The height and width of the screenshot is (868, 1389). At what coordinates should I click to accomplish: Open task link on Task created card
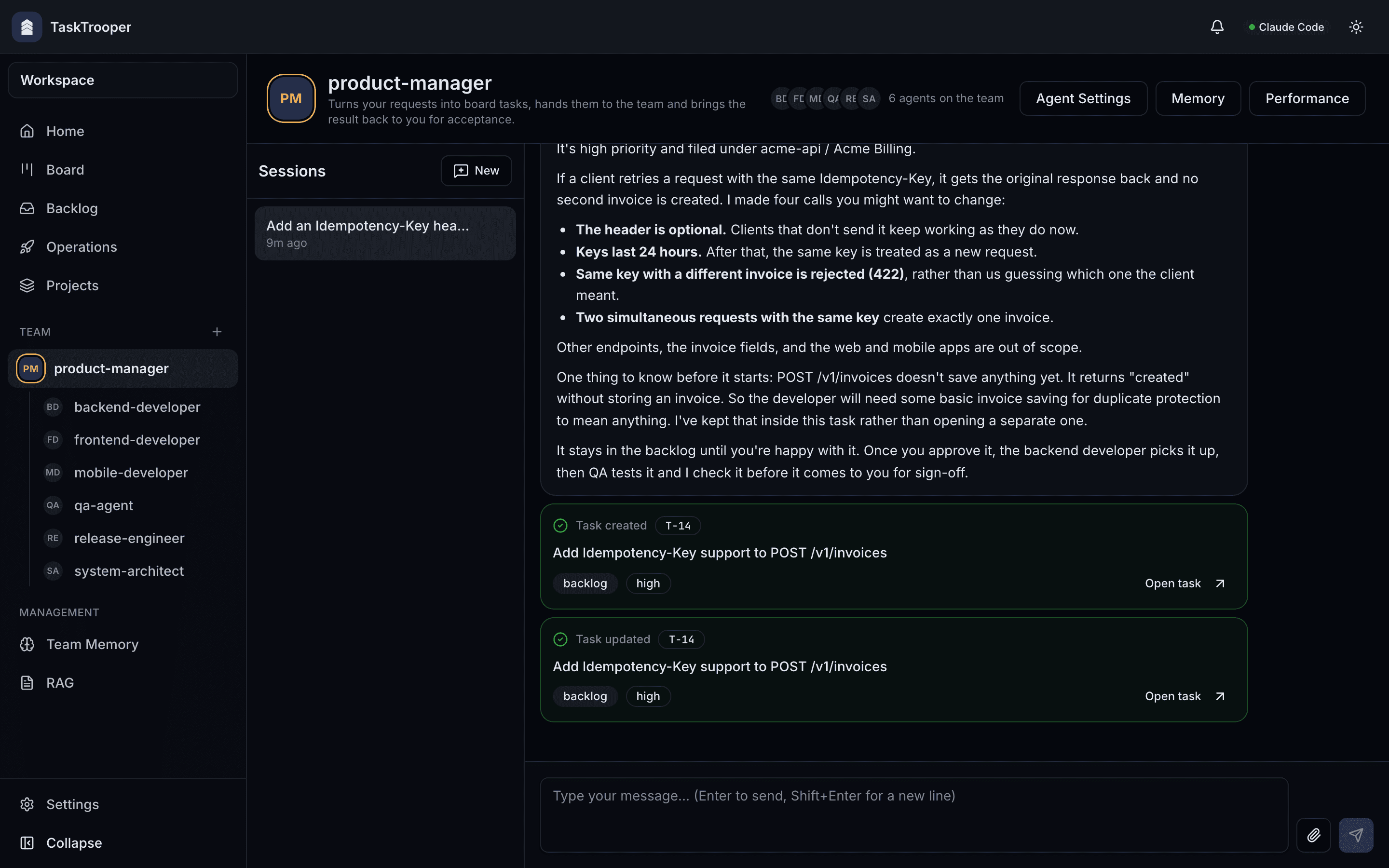pyautogui.click(x=1185, y=583)
